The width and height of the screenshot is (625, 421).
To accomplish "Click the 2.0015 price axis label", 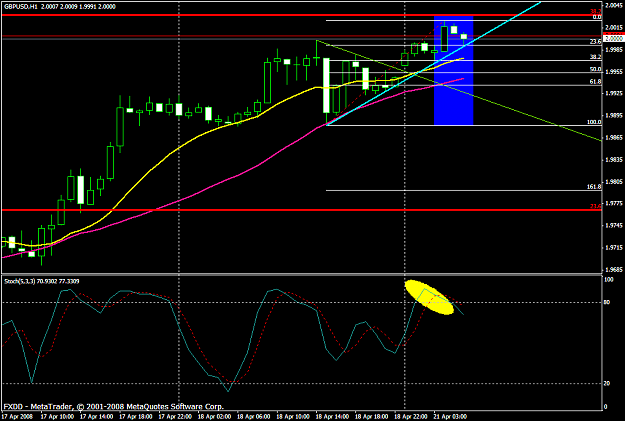I will click(614, 28).
